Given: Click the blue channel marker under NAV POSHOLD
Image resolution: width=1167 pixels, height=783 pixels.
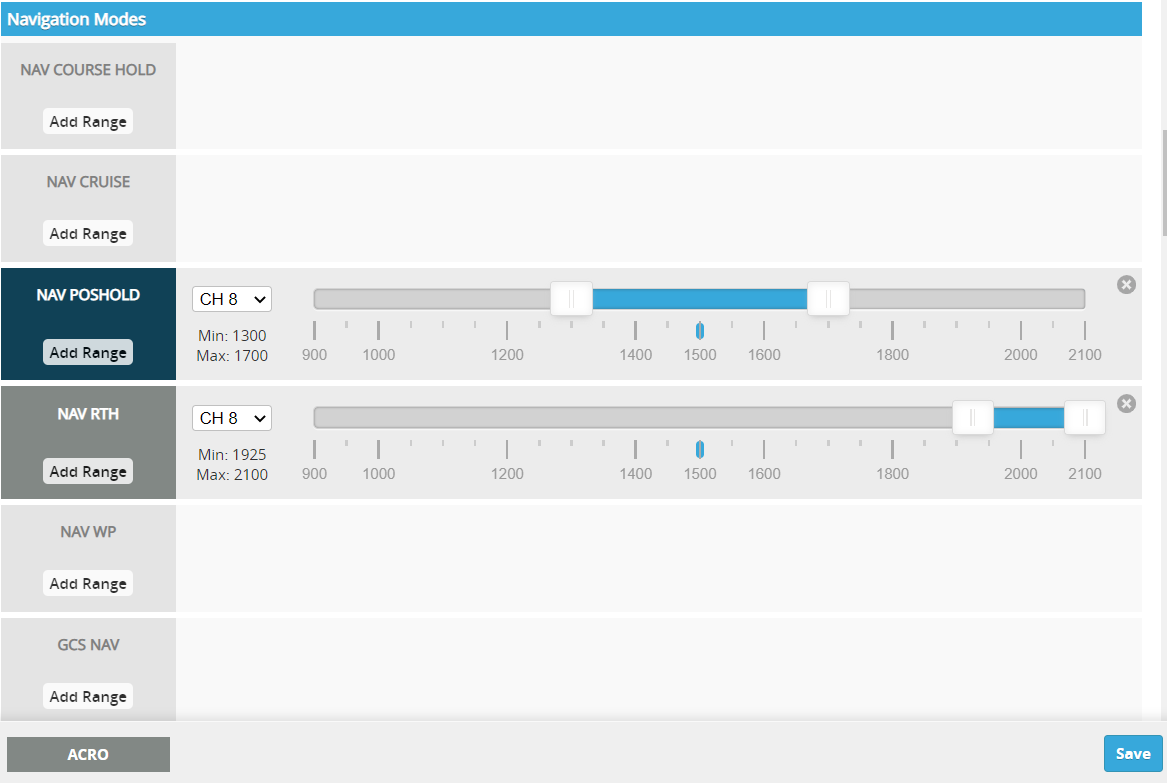Looking at the screenshot, I should (700, 331).
